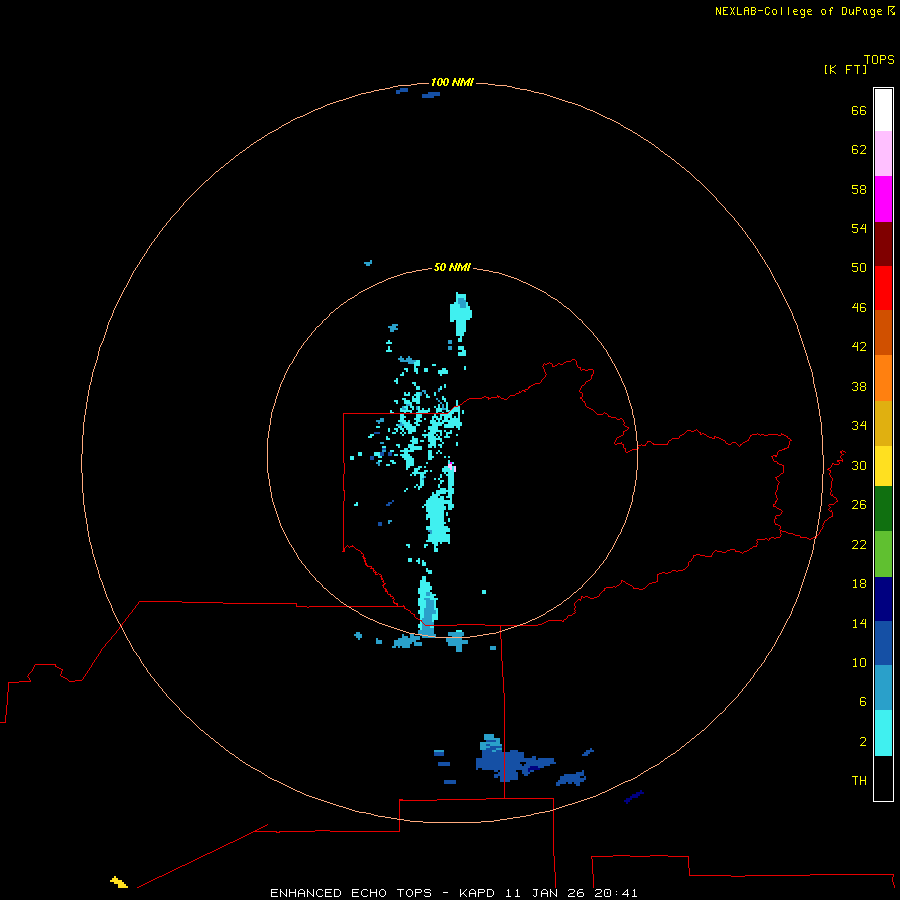The height and width of the screenshot is (900, 900).
Task: Click the cyan legend swatch
Action: [x=883, y=733]
